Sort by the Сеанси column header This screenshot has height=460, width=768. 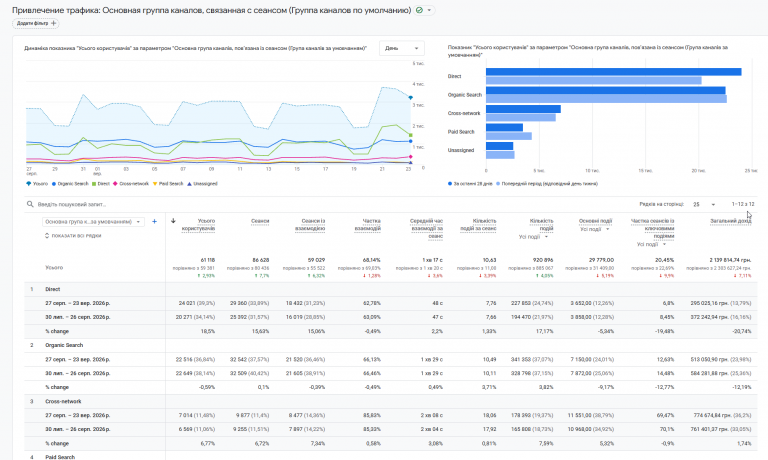(260, 221)
